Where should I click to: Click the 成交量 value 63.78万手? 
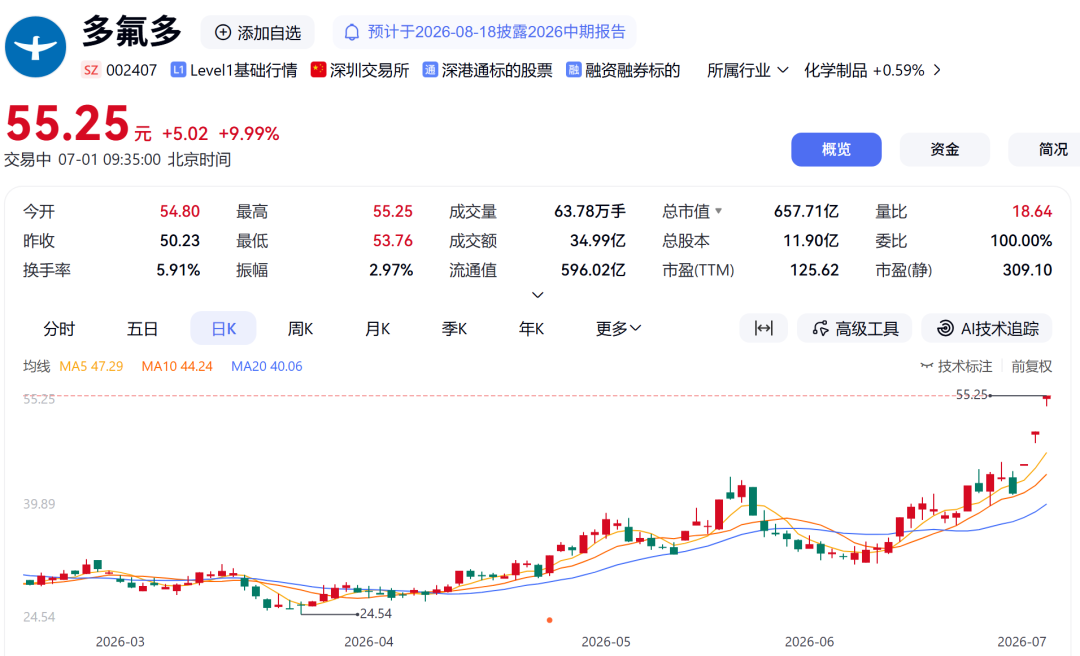[590, 212]
